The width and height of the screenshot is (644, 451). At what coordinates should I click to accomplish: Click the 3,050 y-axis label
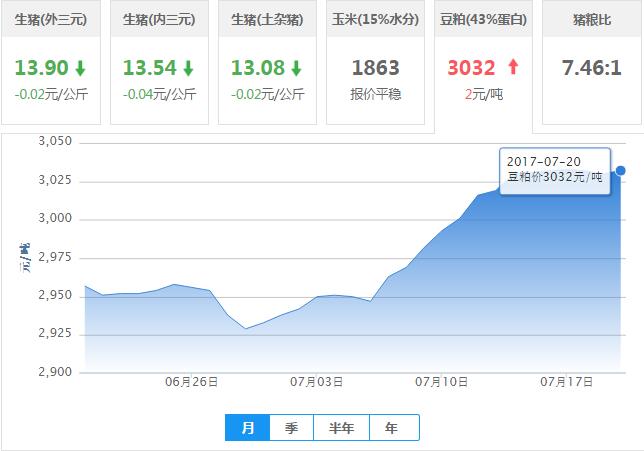55,141
